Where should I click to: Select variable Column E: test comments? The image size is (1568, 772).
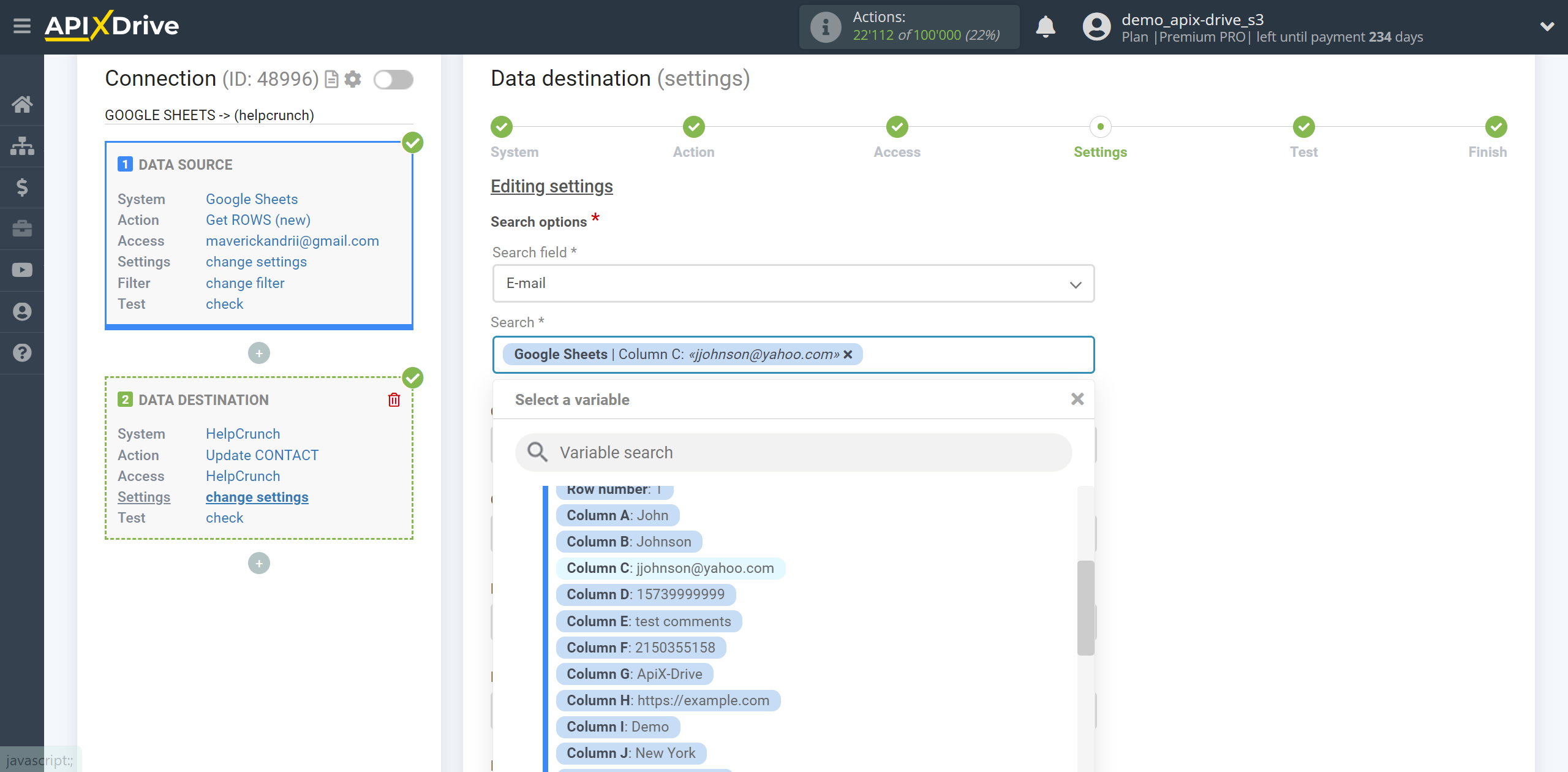click(649, 621)
